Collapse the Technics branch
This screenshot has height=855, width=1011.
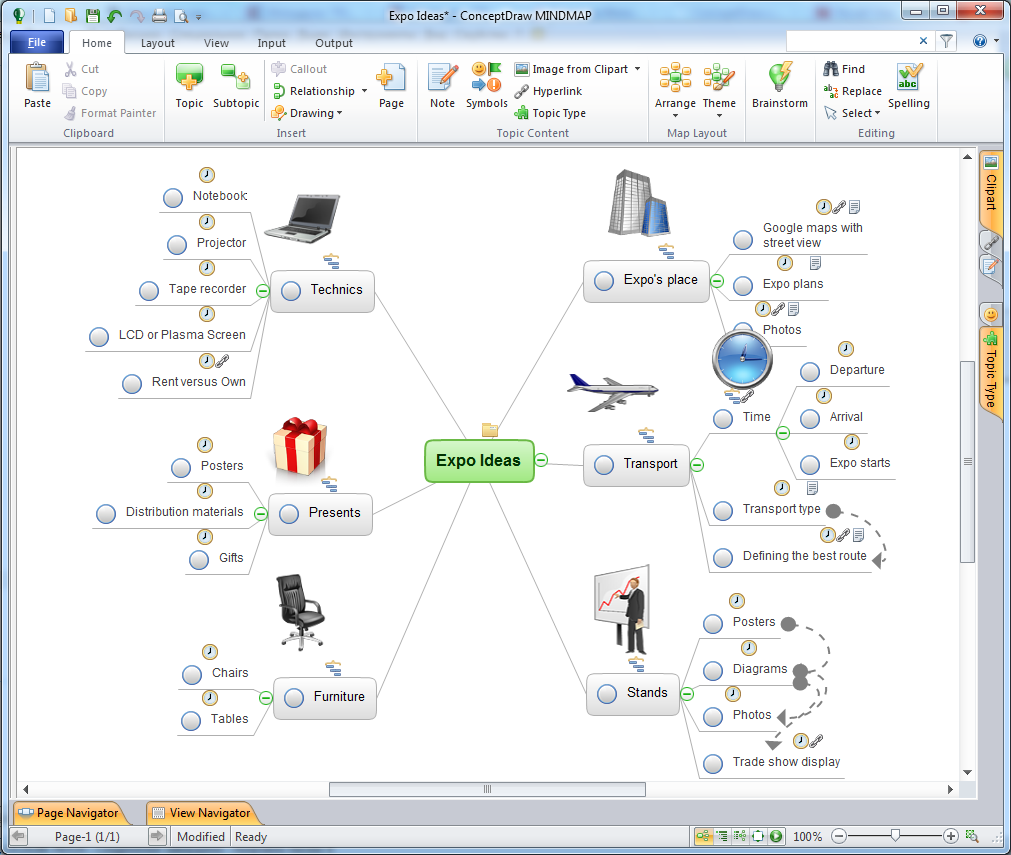(262, 291)
